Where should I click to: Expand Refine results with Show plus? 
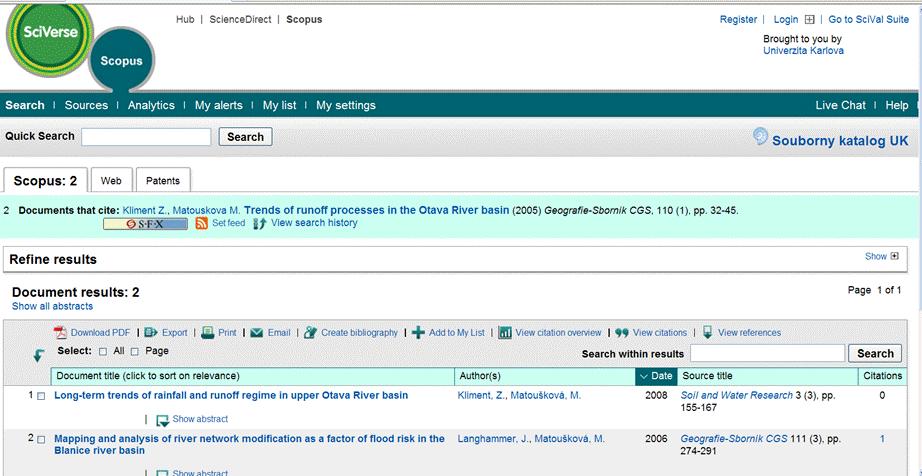tap(894, 256)
